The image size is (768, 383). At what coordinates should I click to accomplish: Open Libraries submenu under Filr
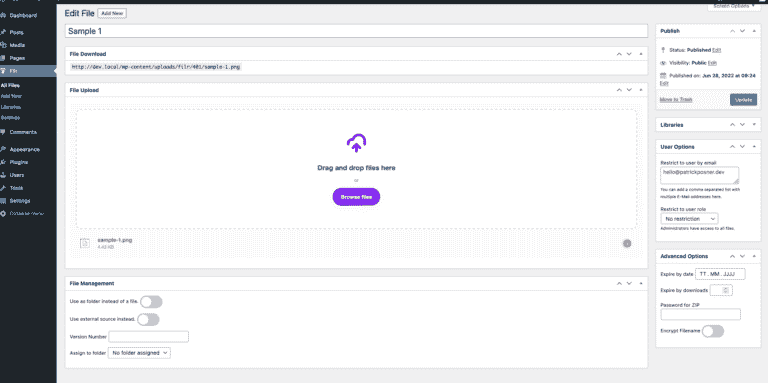11,107
